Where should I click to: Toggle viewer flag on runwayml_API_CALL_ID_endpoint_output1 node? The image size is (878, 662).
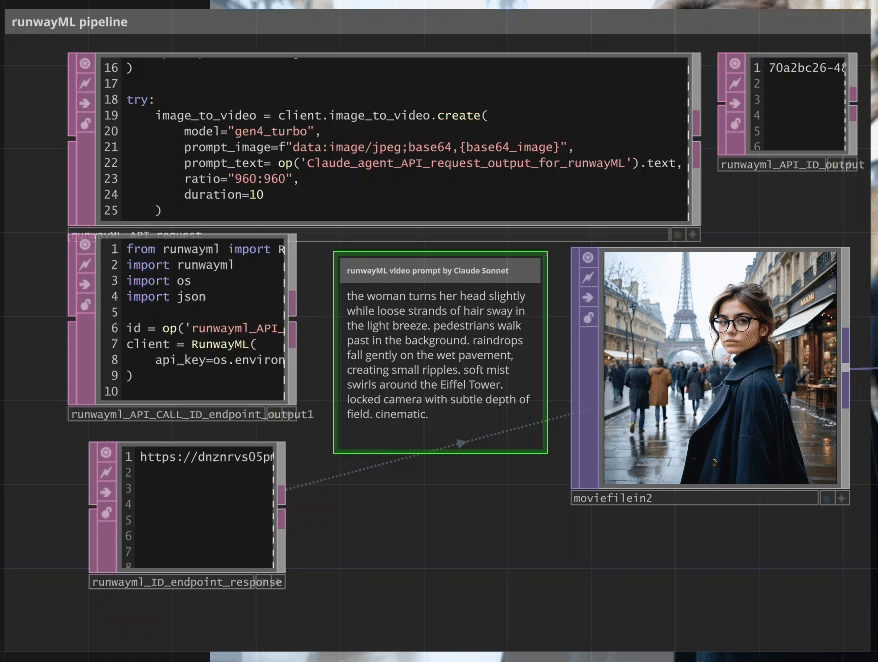pos(85,245)
